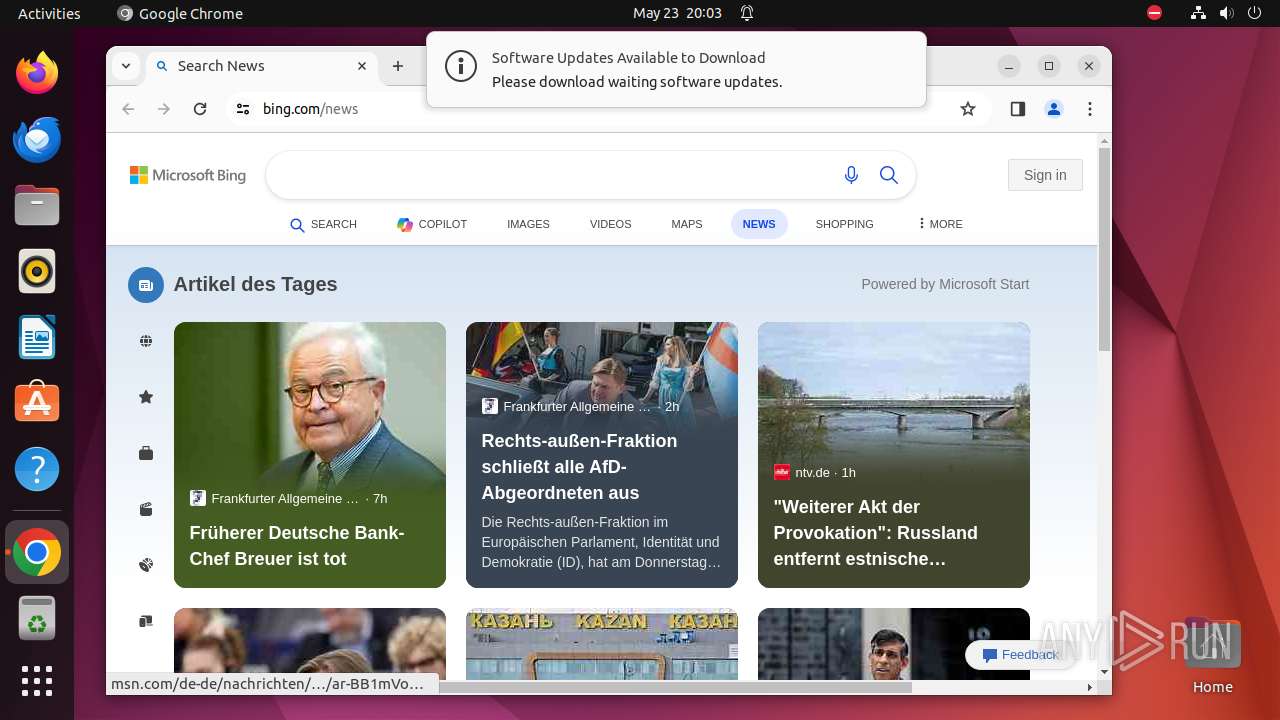Reload the Bing news page
The height and width of the screenshot is (720, 1280).
coord(200,109)
